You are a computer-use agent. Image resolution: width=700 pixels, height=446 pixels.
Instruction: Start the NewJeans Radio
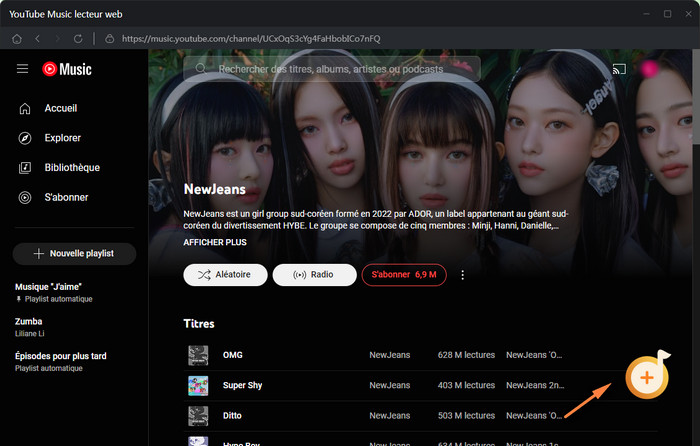pyautogui.click(x=314, y=275)
